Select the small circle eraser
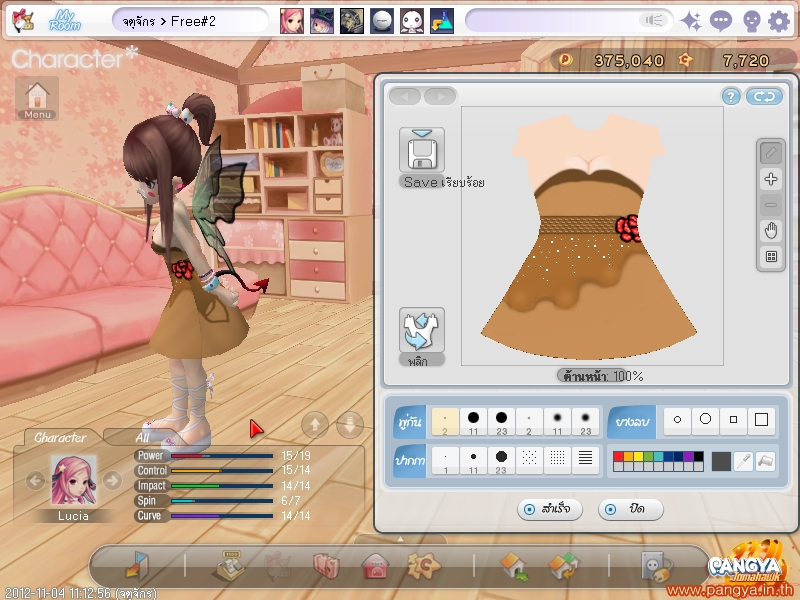Image resolution: width=800 pixels, height=600 pixels. [678, 420]
